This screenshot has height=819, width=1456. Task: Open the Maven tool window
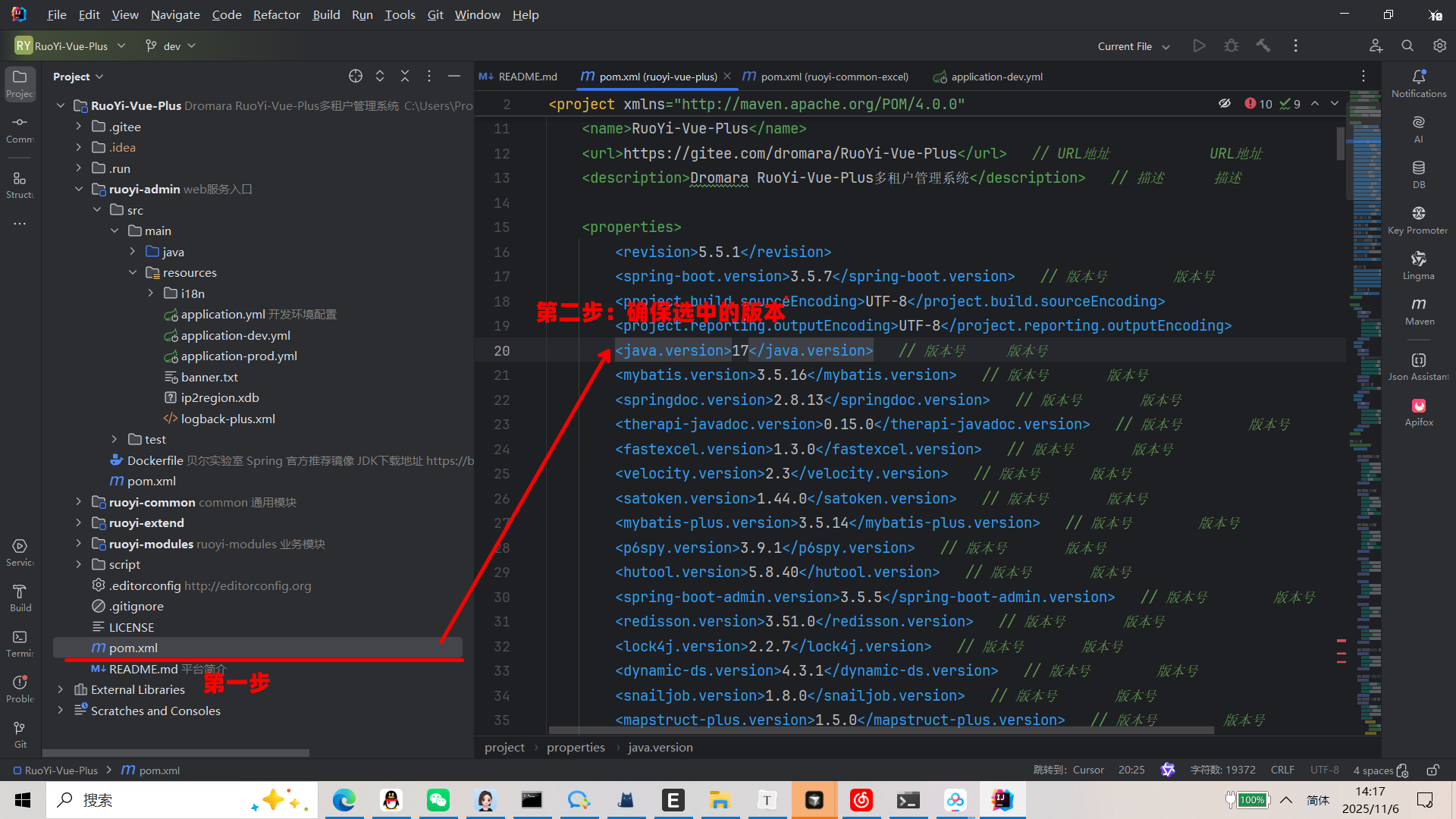1419,311
